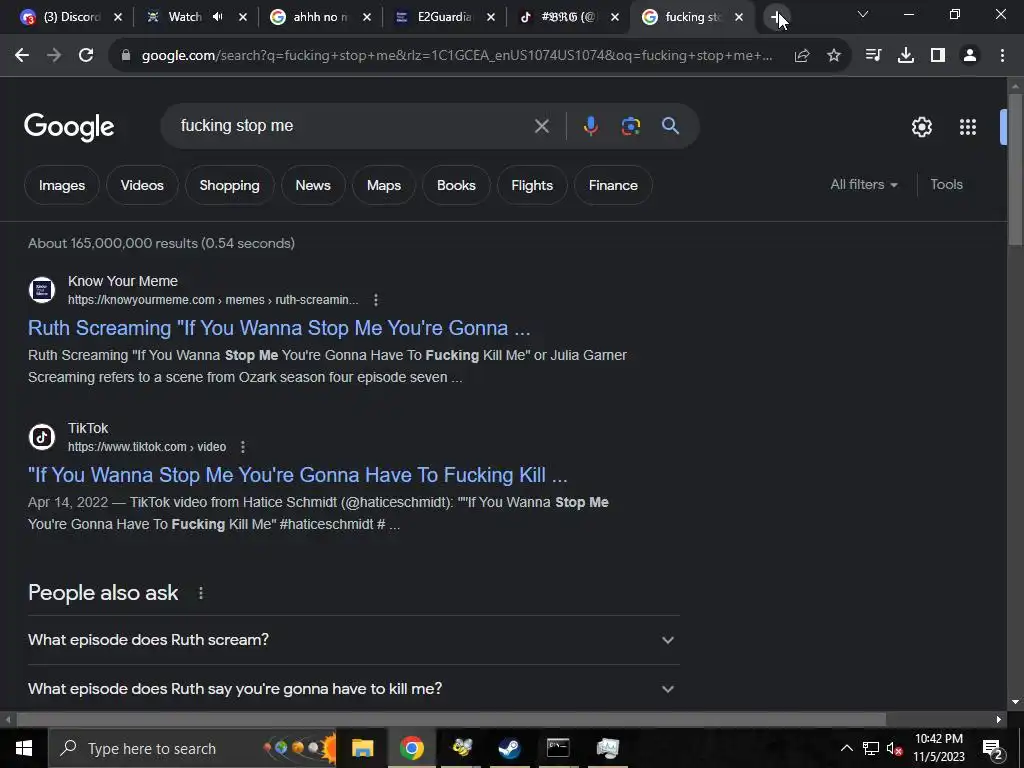This screenshot has width=1024, height=768.
Task: Filter results by News
Action: pos(313,185)
